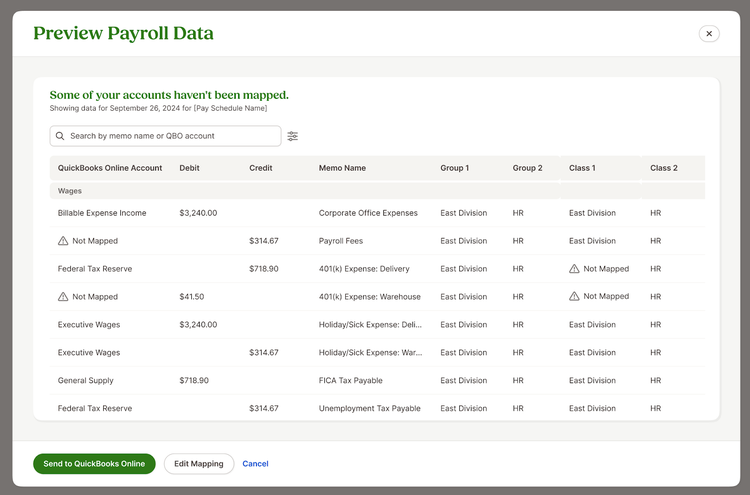Click Not Mapped text in Payroll Fees row
Image resolution: width=750 pixels, height=495 pixels.
(95, 241)
